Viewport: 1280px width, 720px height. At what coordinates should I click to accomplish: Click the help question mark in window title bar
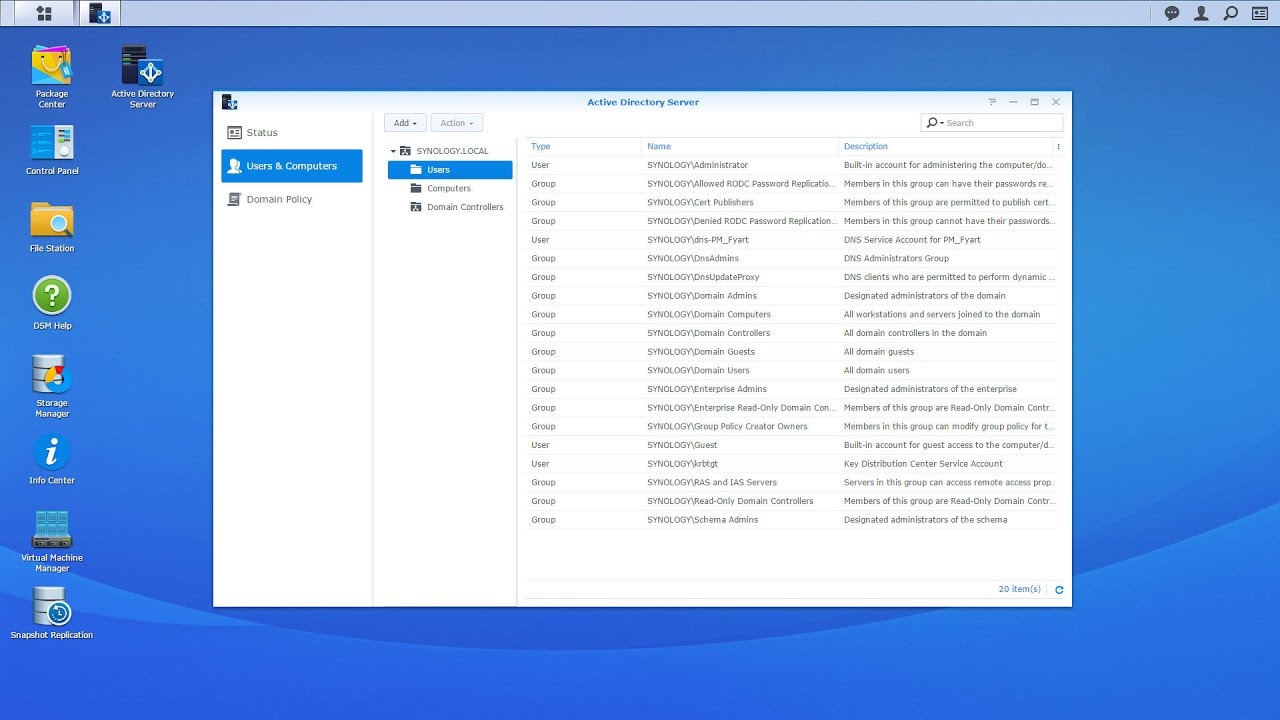tap(992, 102)
